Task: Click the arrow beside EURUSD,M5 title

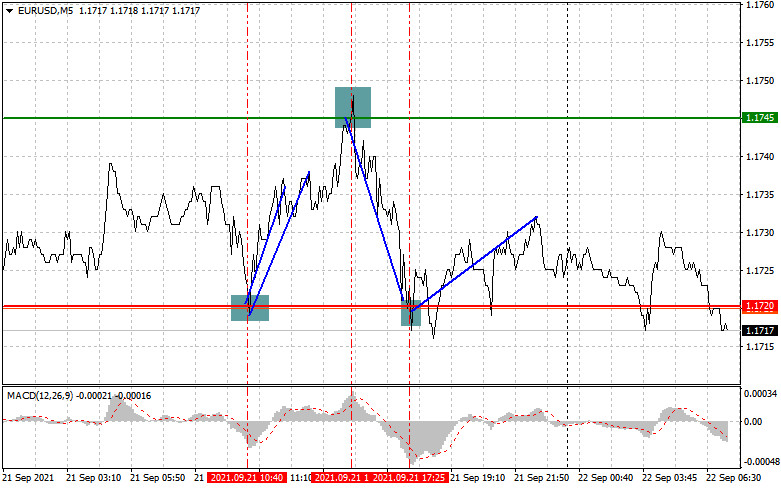Action: point(8,10)
